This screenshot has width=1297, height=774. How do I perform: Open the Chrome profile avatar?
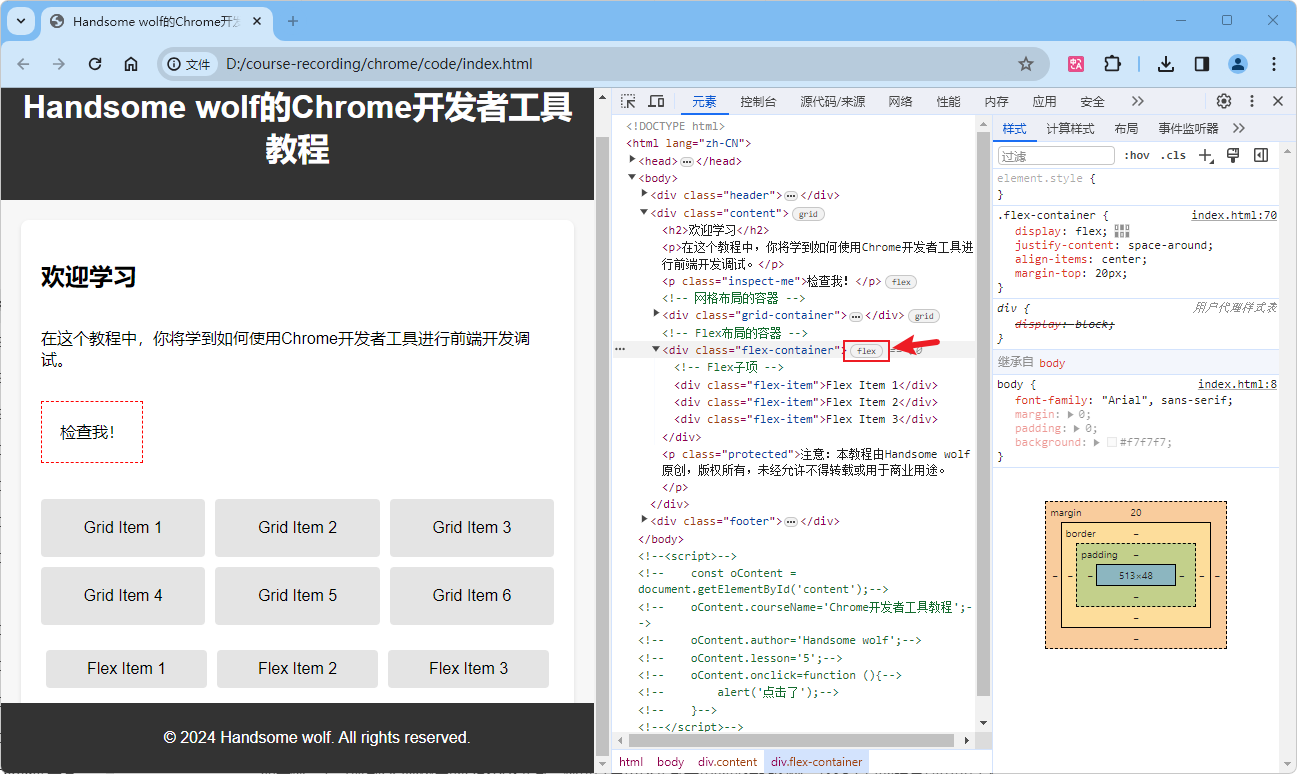pos(1238,64)
